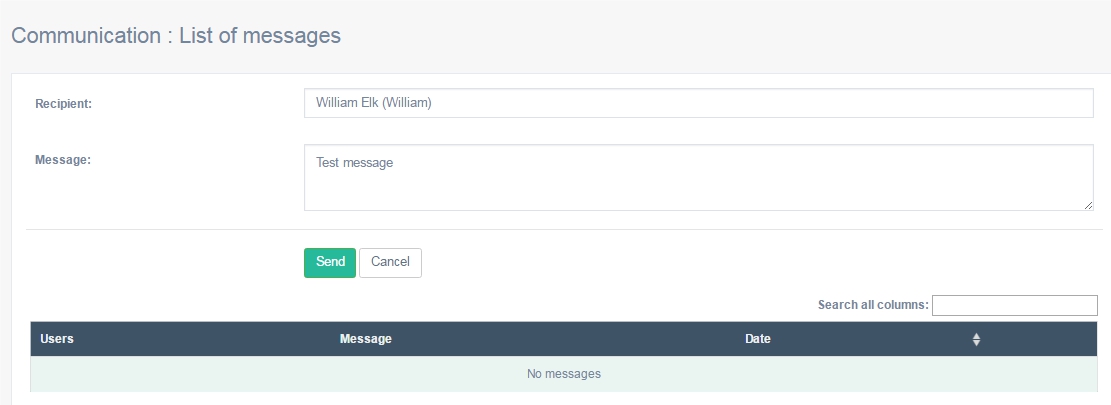Focus the Recipient input field
The height and width of the screenshot is (405, 1111).
click(699, 103)
